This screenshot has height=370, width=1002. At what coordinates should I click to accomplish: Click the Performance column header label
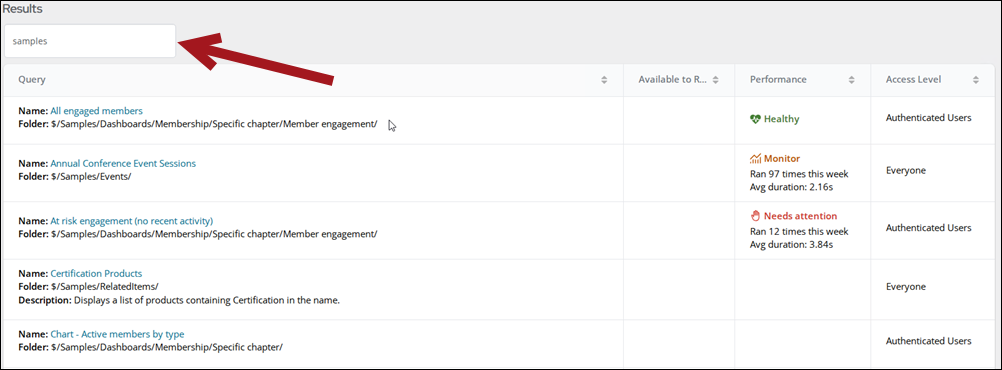pos(778,80)
